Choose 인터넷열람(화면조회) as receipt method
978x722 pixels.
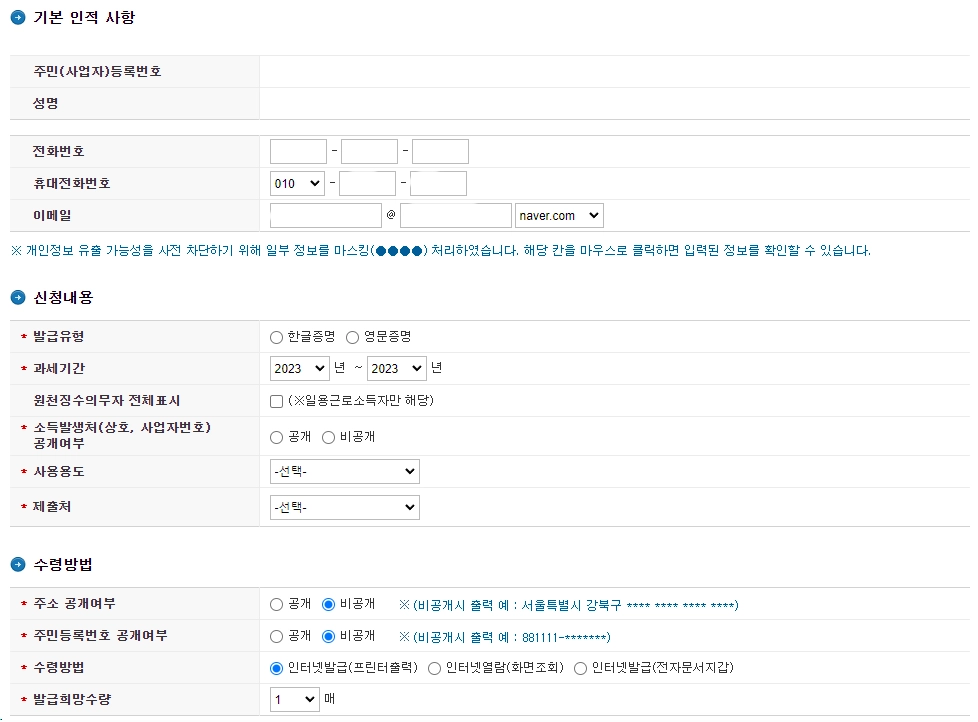[433, 669]
